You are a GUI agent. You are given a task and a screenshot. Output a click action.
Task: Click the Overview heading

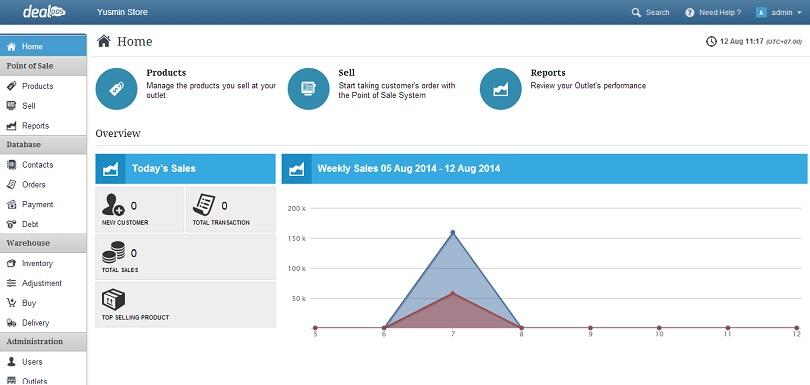tap(118, 133)
